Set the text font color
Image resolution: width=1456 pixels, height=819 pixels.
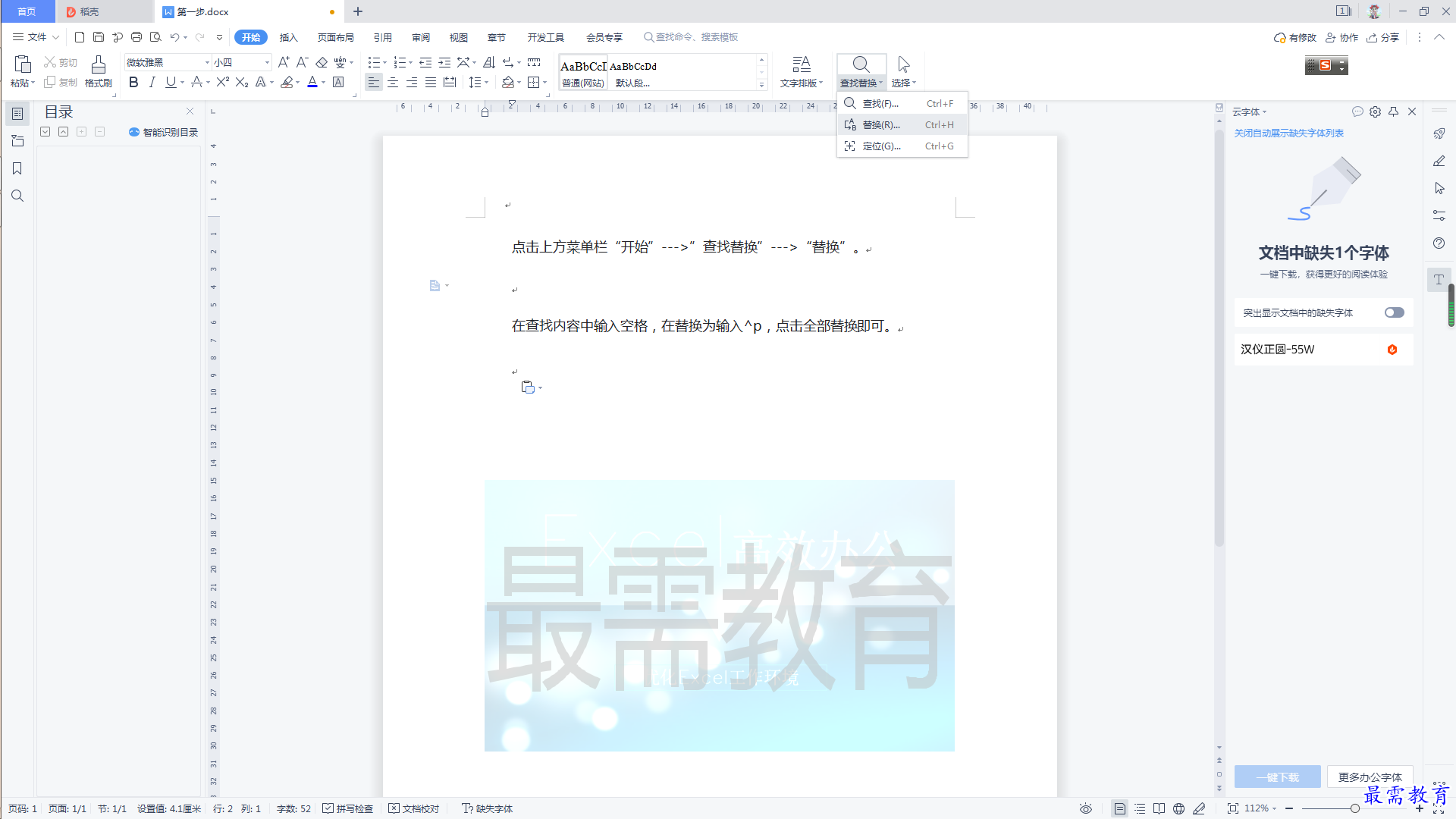click(312, 82)
